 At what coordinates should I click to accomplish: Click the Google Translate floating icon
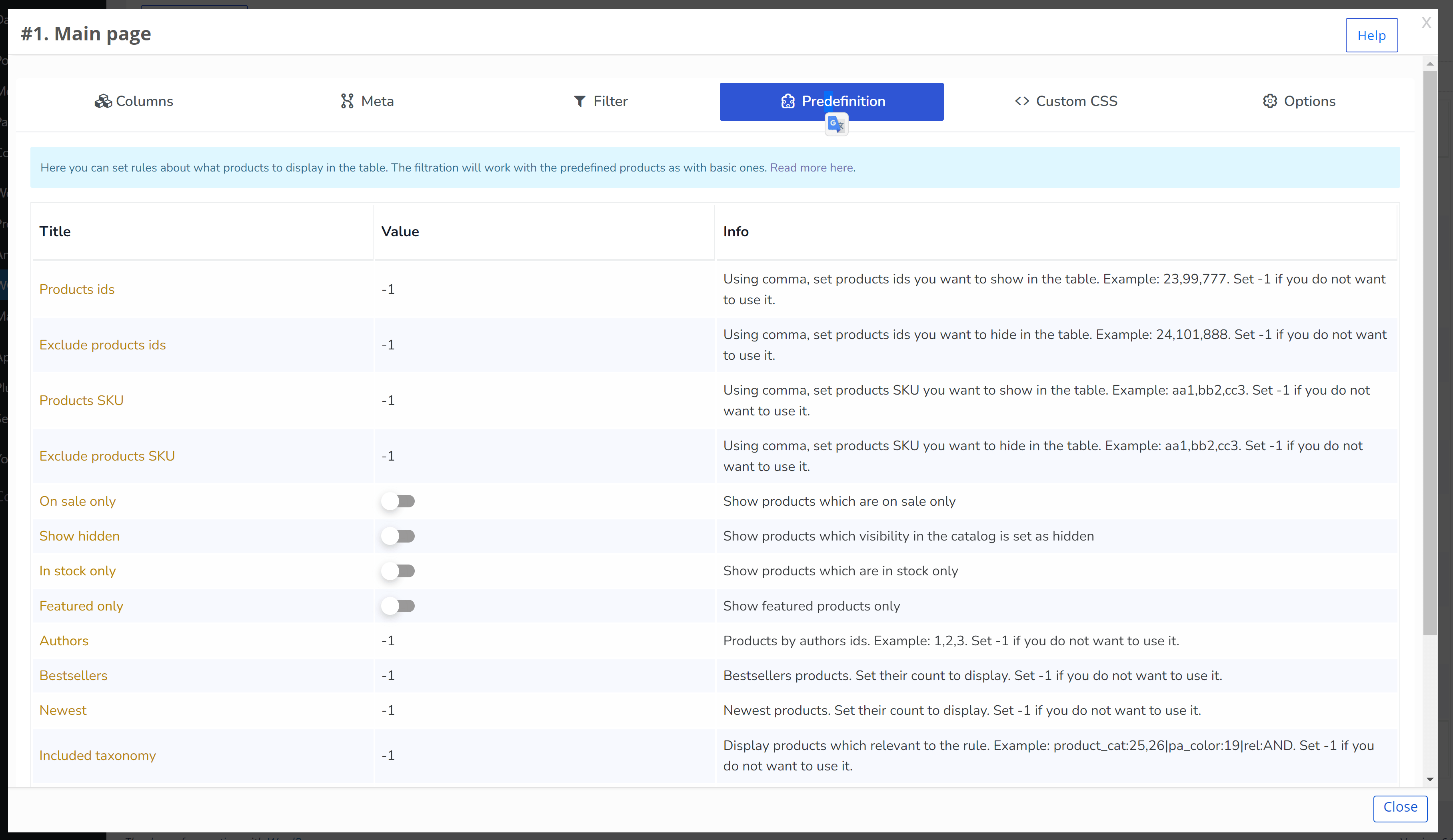[836, 124]
